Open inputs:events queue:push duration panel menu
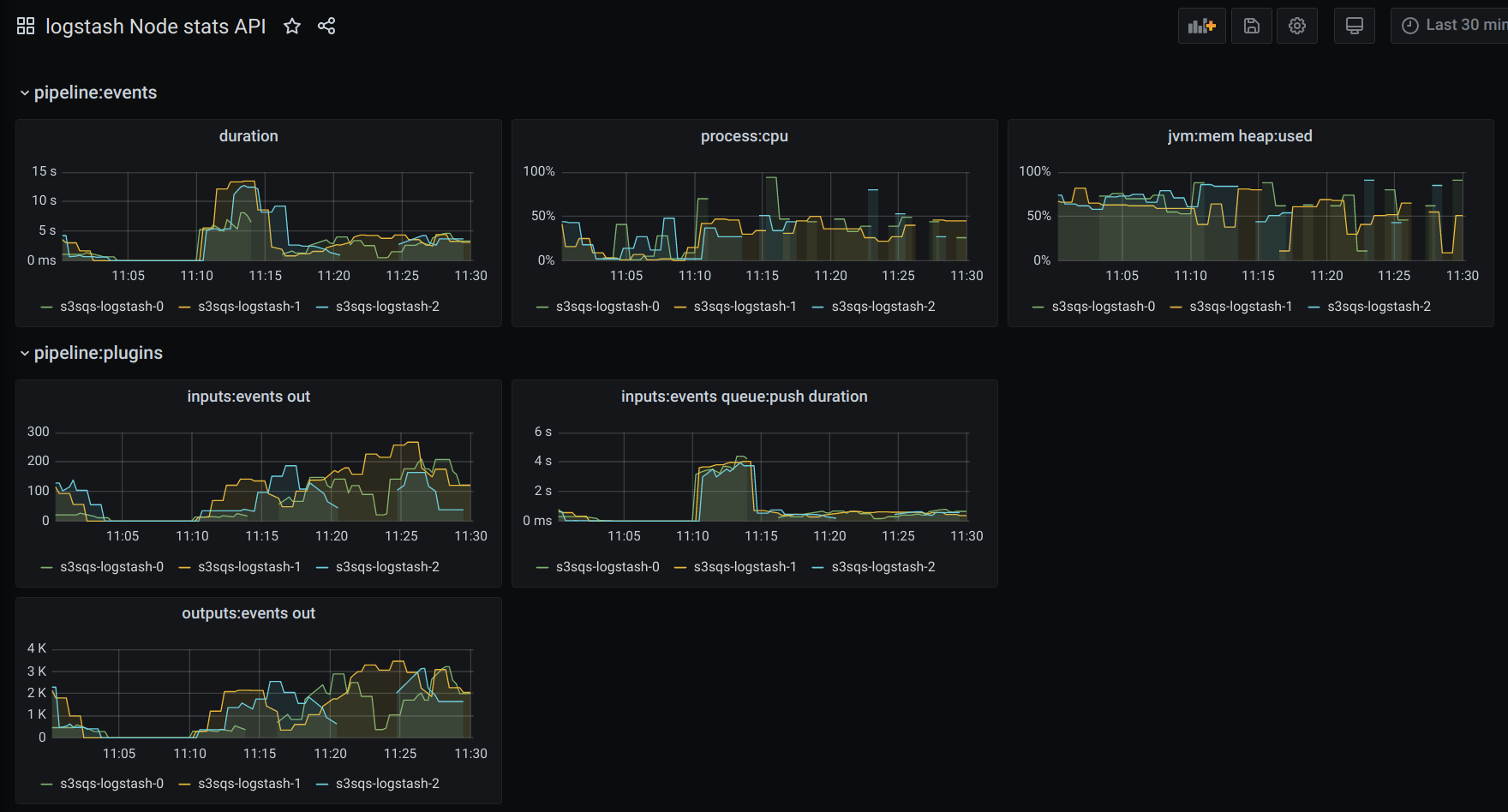This screenshot has height=812, width=1508. pyautogui.click(x=745, y=397)
